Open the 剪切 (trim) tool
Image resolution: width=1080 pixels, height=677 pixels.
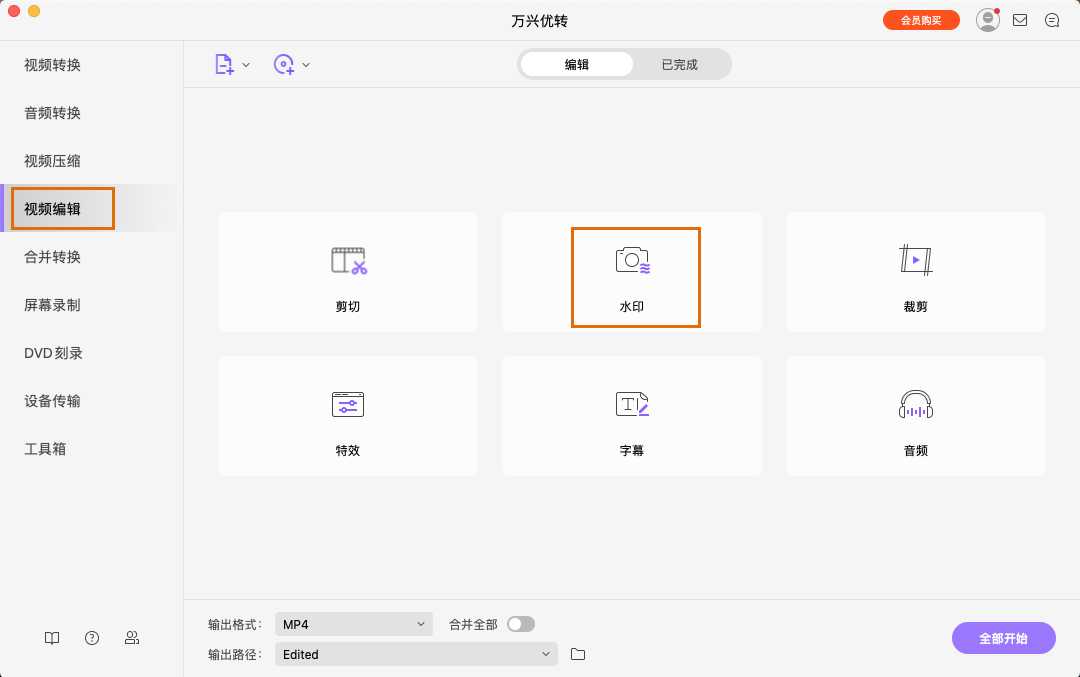pos(347,271)
